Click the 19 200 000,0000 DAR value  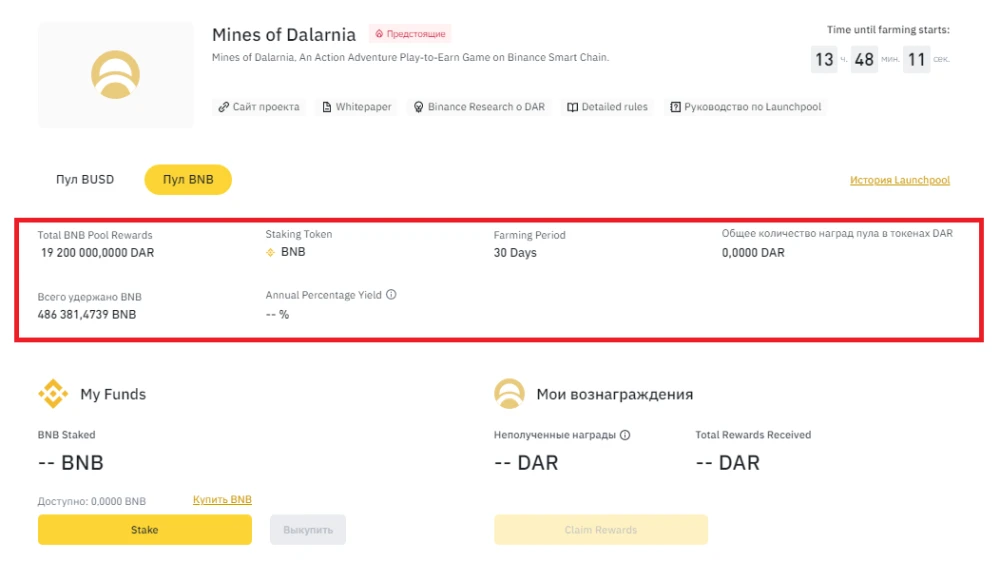(x=98, y=253)
